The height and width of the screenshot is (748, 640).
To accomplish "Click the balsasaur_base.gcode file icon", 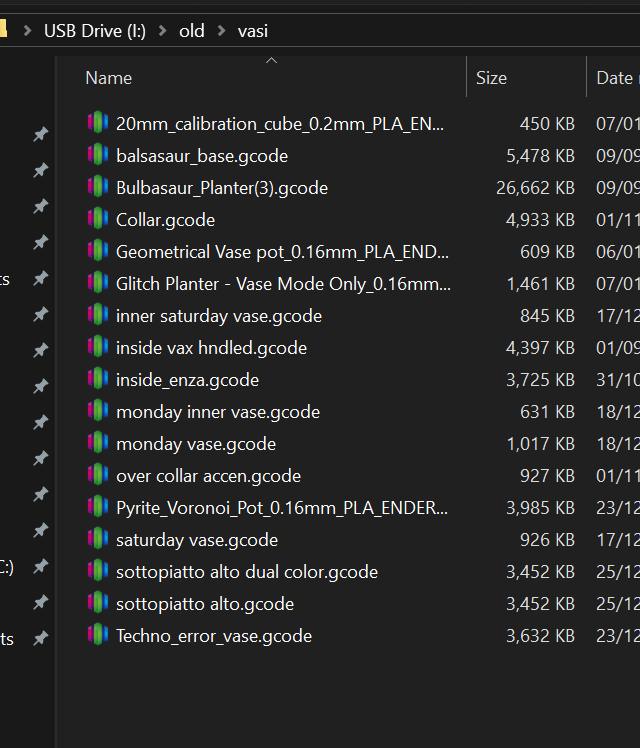I will point(97,155).
